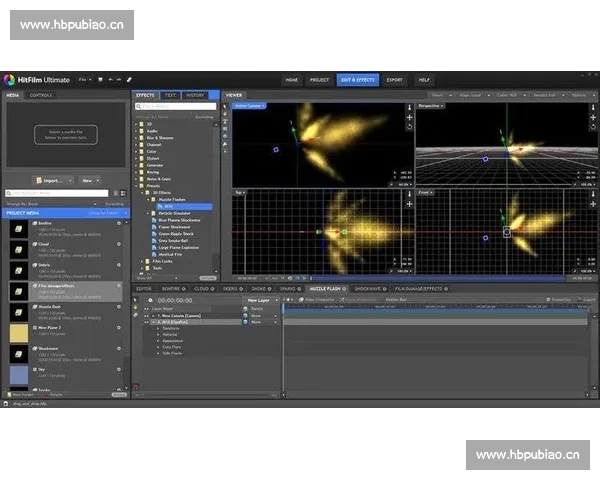Image resolution: width=600 pixels, height=480 pixels.
Task: Switch media panel to grid view icon
Action: pos(121,193)
